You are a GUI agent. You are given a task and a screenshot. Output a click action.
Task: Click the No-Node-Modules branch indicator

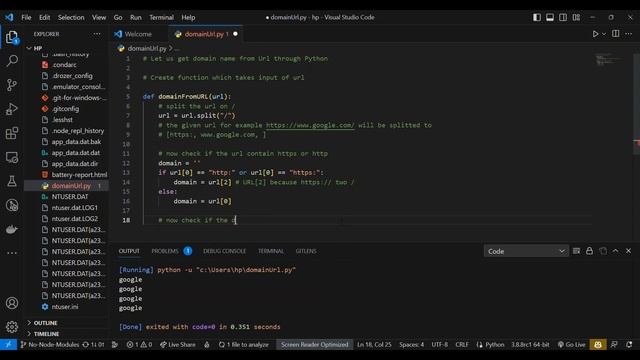tap(49, 344)
